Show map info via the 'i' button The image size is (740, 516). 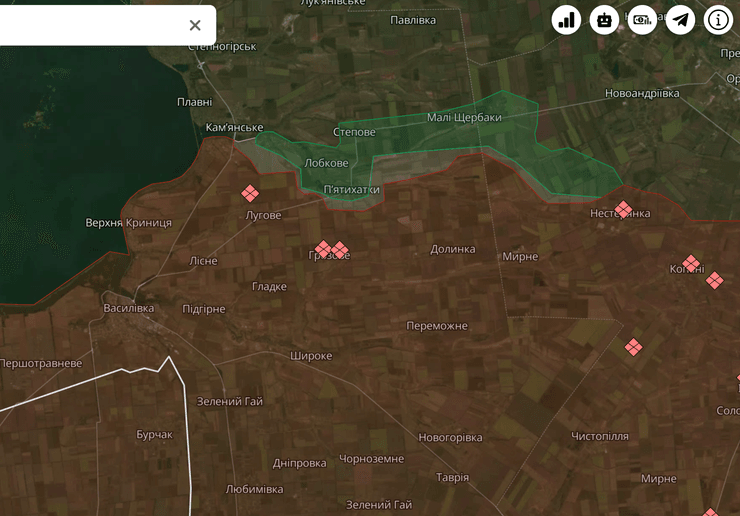pos(719,20)
